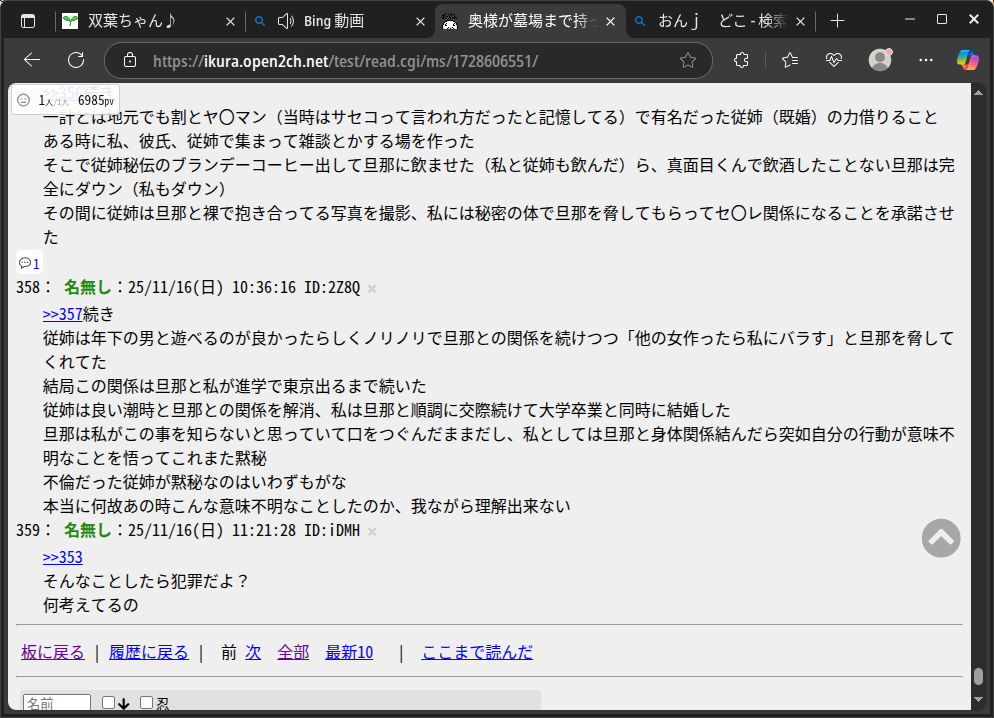Follow the >>357 reply anchor link

tap(62, 313)
